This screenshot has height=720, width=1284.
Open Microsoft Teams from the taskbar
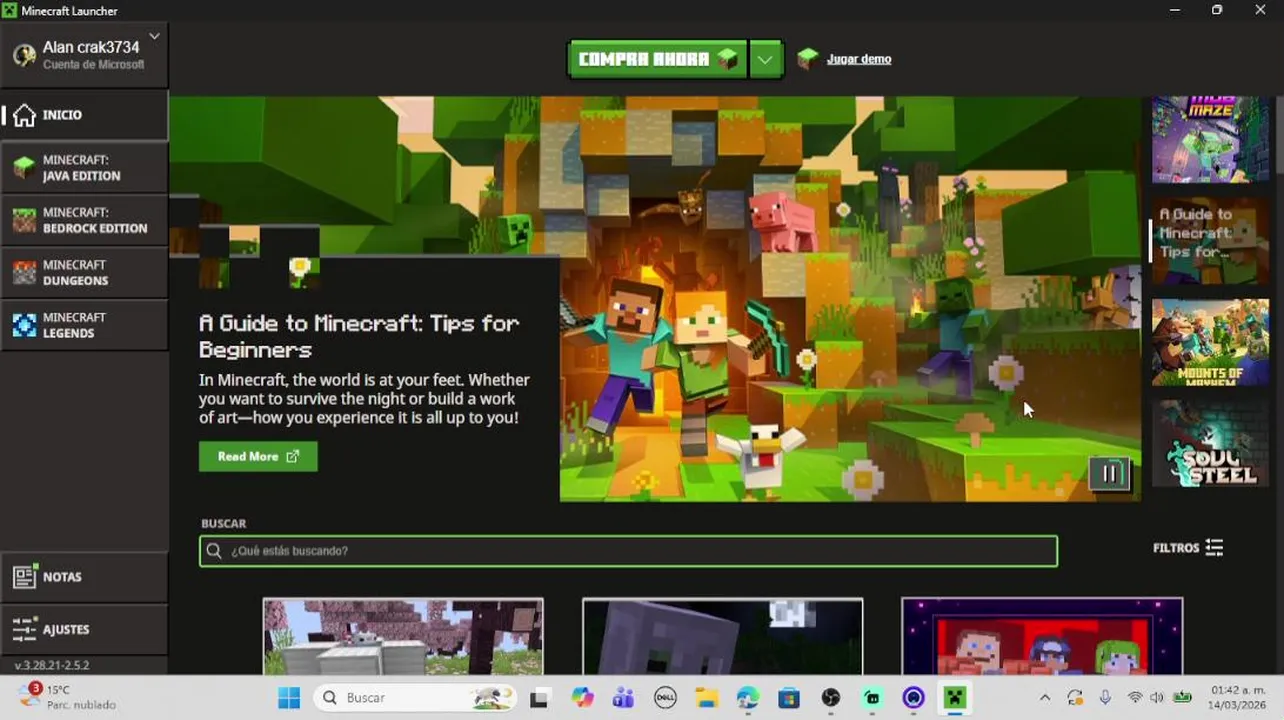tap(623, 698)
